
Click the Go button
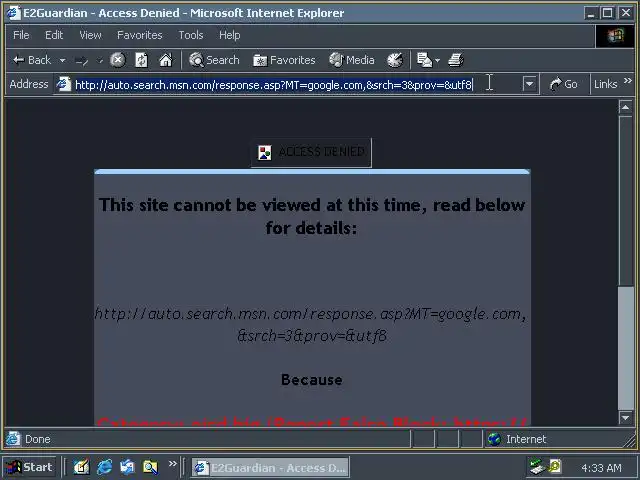(563, 84)
